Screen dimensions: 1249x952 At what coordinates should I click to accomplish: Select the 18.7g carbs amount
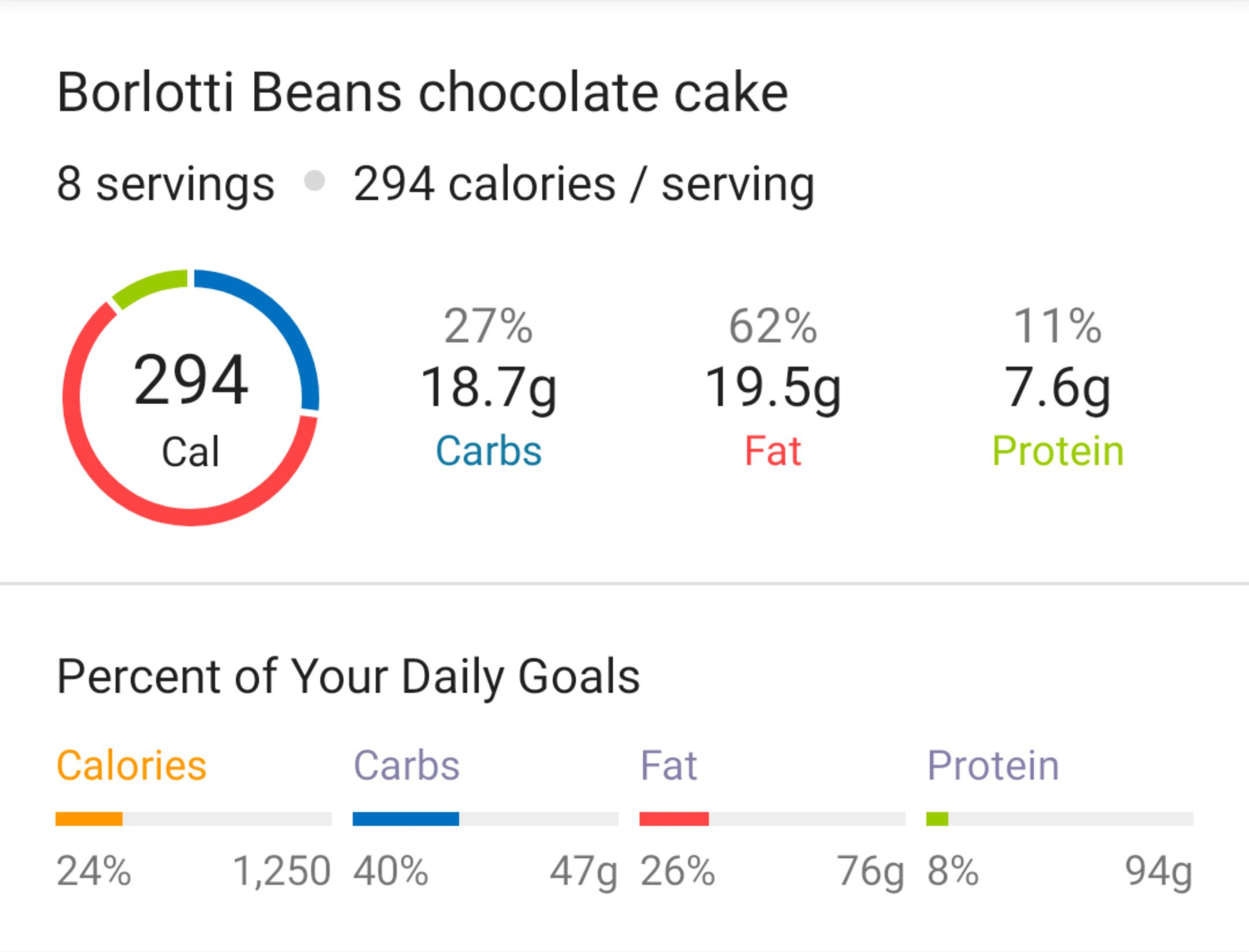pyautogui.click(x=489, y=388)
